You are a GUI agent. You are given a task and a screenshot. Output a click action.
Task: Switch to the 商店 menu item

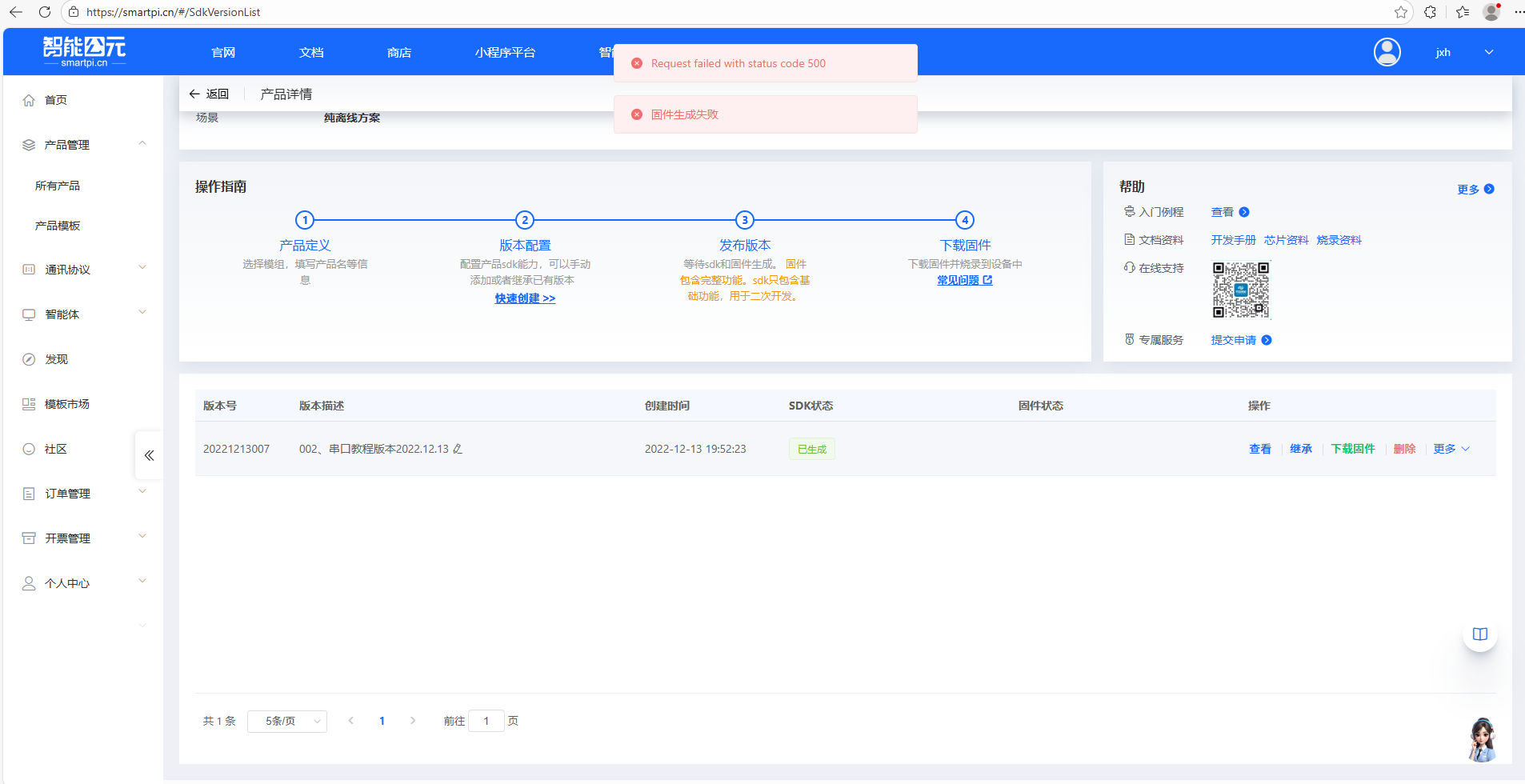pos(399,51)
